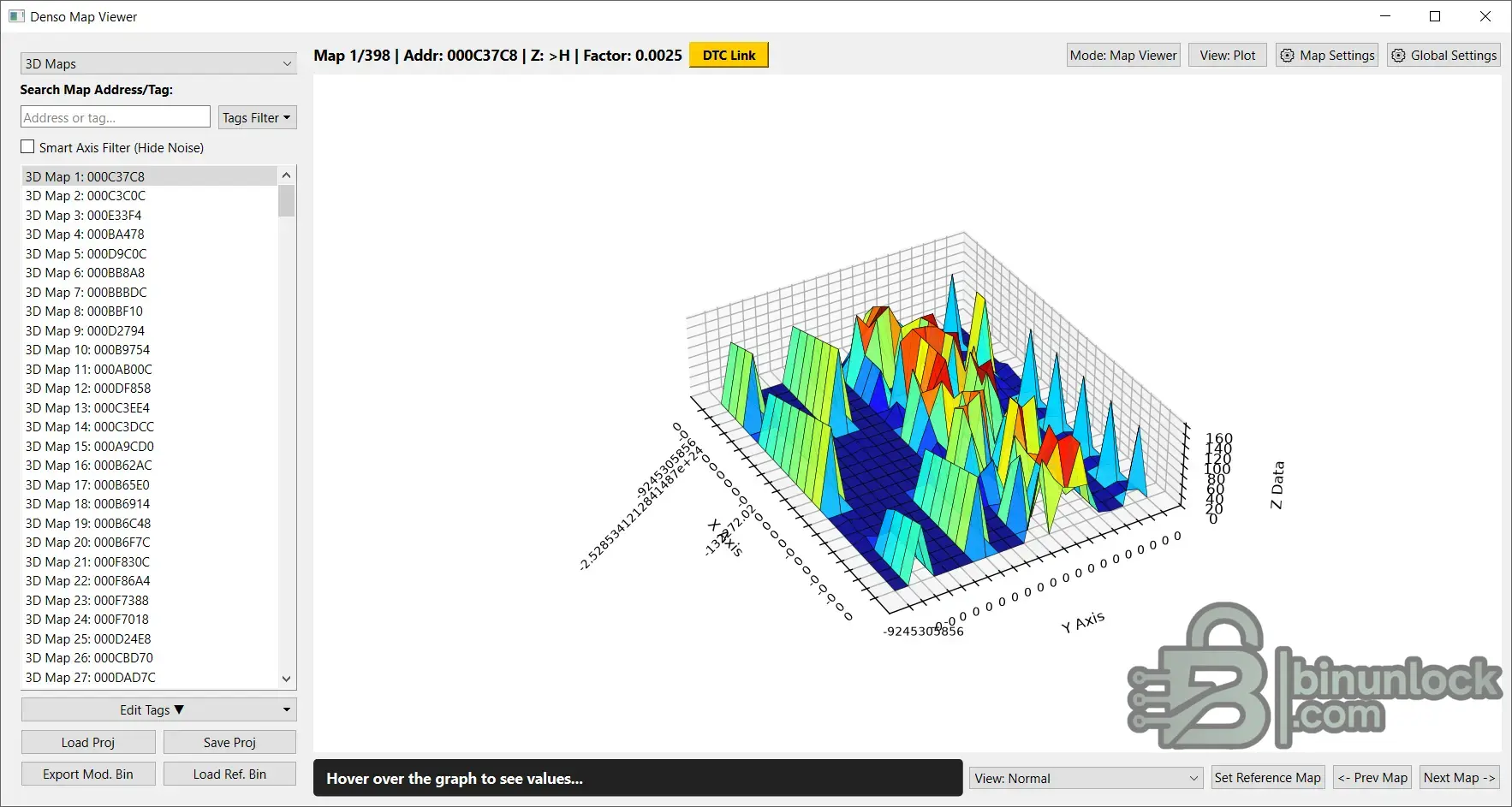The image size is (1512, 807).
Task: Toggle Mode: Map Viewer button
Action: click(x=1123, y=56)
